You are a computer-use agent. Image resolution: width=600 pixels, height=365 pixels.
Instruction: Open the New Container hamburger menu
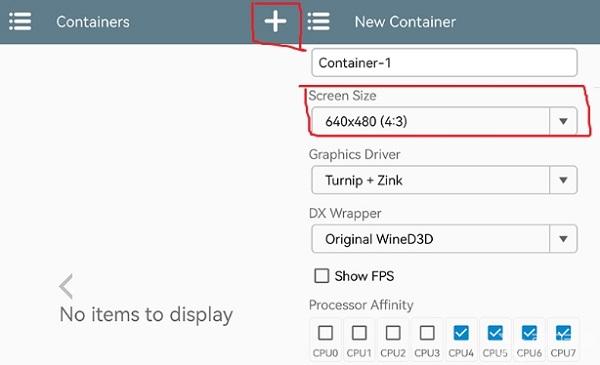tap(318, 21)
